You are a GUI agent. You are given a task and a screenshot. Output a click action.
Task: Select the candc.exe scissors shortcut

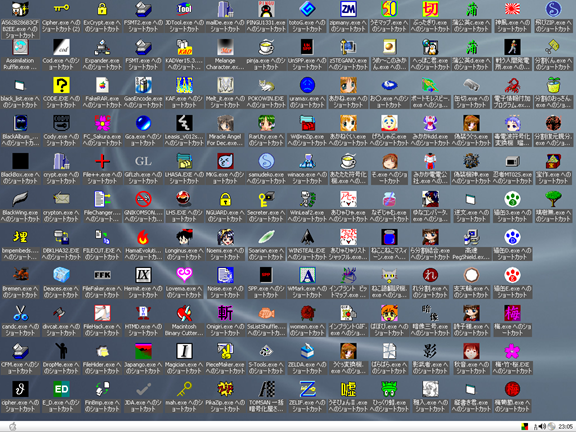20,313
